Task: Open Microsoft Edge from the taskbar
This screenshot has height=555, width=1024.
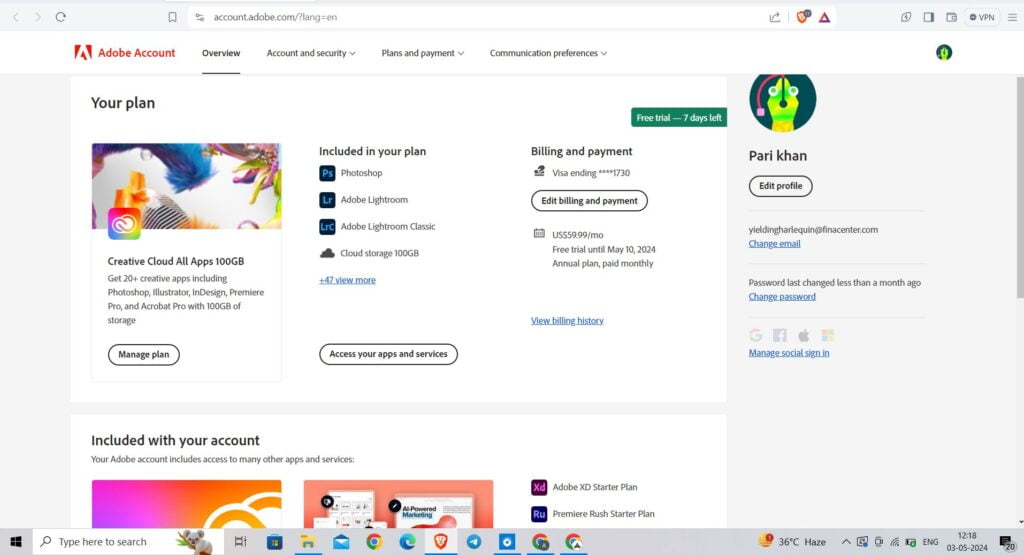Action: tap(408, 542)
